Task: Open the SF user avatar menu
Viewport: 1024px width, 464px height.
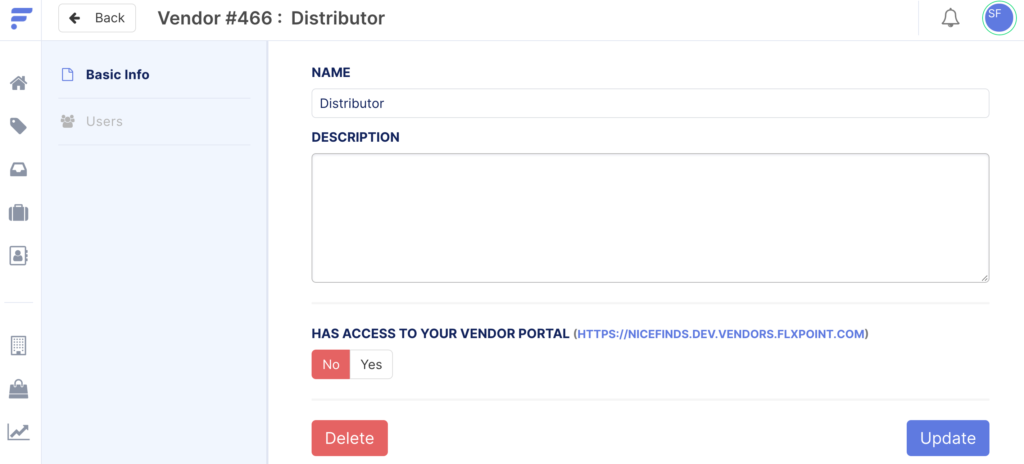Action: tap(998, 18)
